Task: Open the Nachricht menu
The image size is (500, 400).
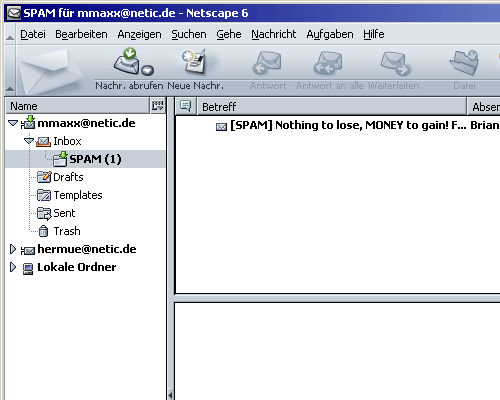Action: pos(274,34)
